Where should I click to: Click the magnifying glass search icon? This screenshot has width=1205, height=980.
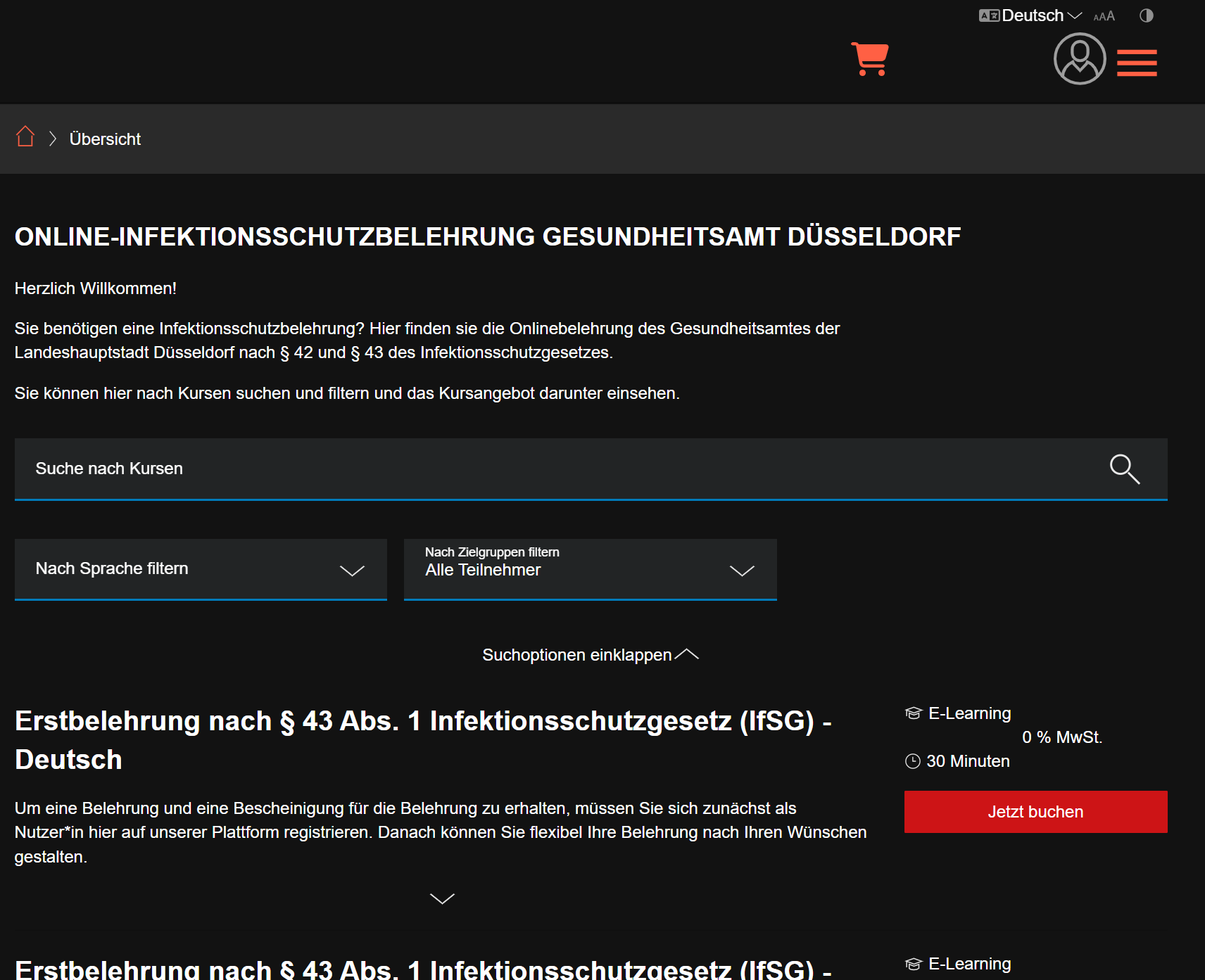(x=1124, y=469)
